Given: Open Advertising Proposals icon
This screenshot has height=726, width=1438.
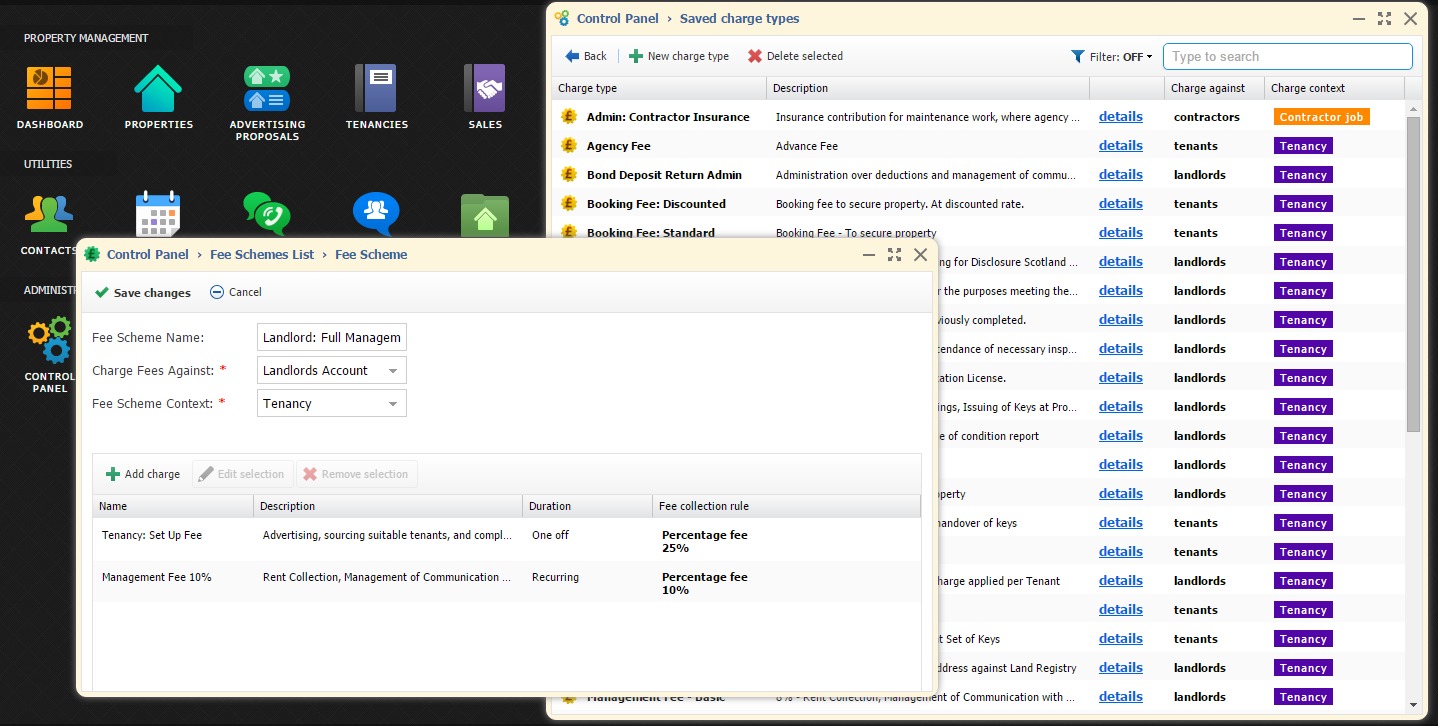Looking at the screenshot, I should pos(267,88).
